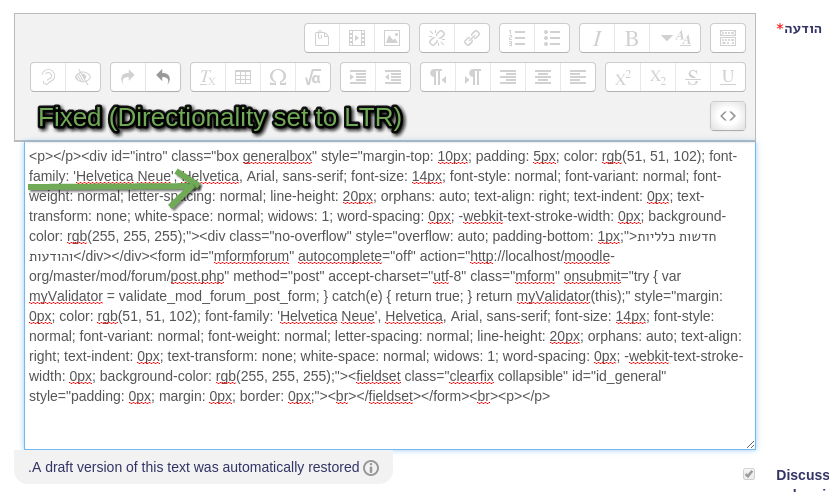
Task: Apply subscript with the X₂ button
Action: [658, 77]
